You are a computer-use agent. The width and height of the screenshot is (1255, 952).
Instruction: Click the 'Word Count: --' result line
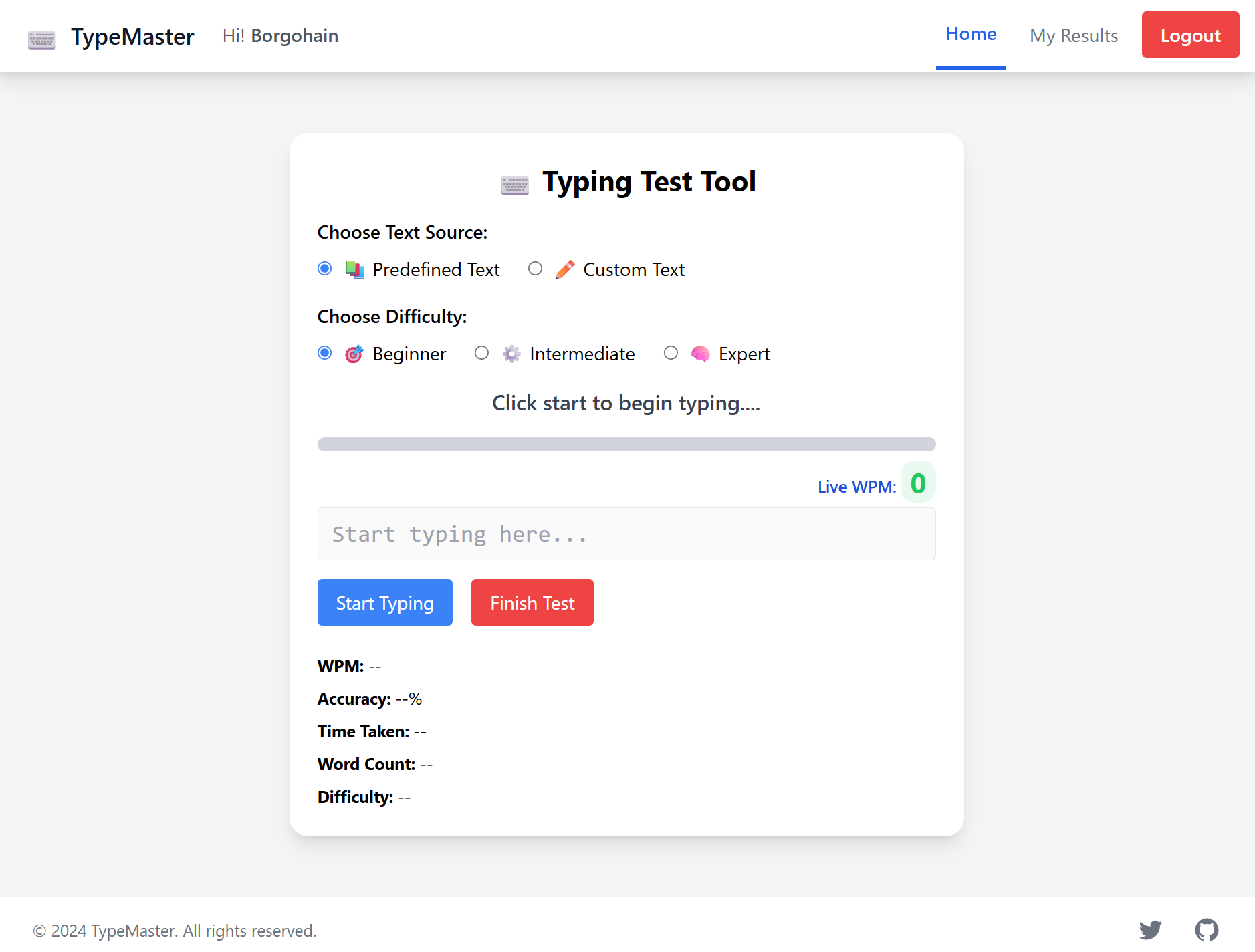375,765
